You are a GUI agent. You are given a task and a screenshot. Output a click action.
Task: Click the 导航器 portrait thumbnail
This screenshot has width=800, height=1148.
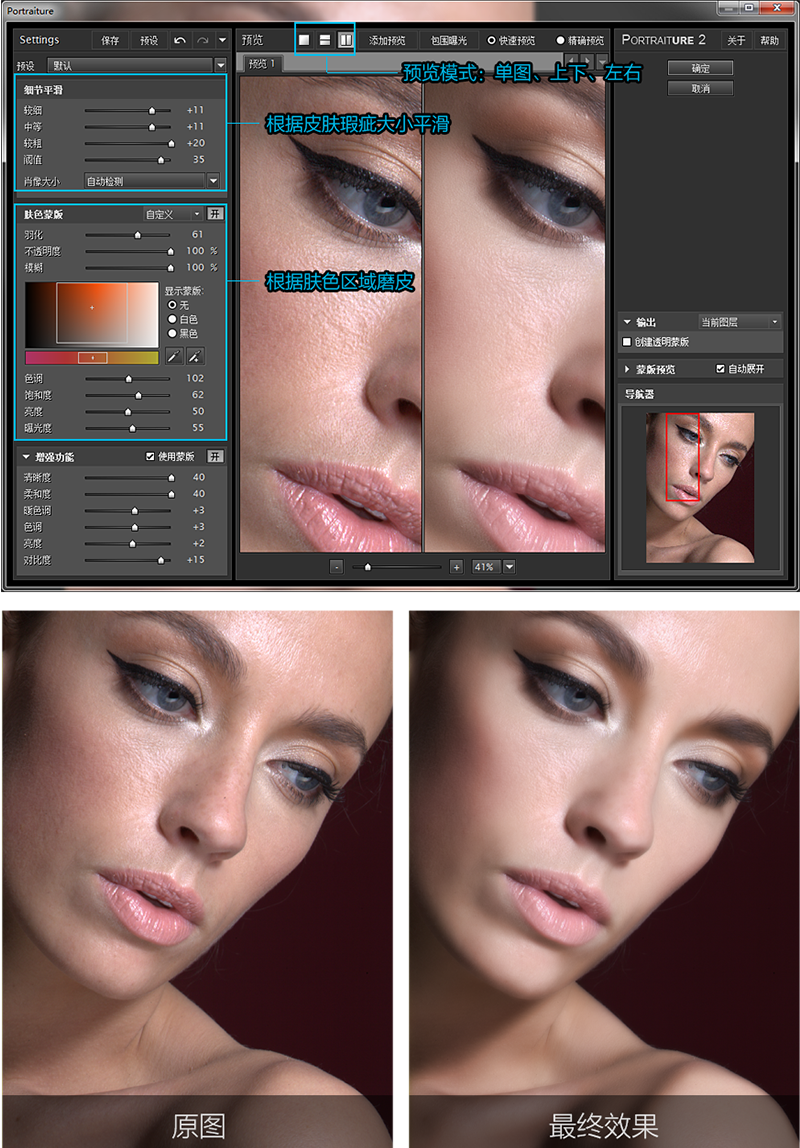click(x=700, y=488)
